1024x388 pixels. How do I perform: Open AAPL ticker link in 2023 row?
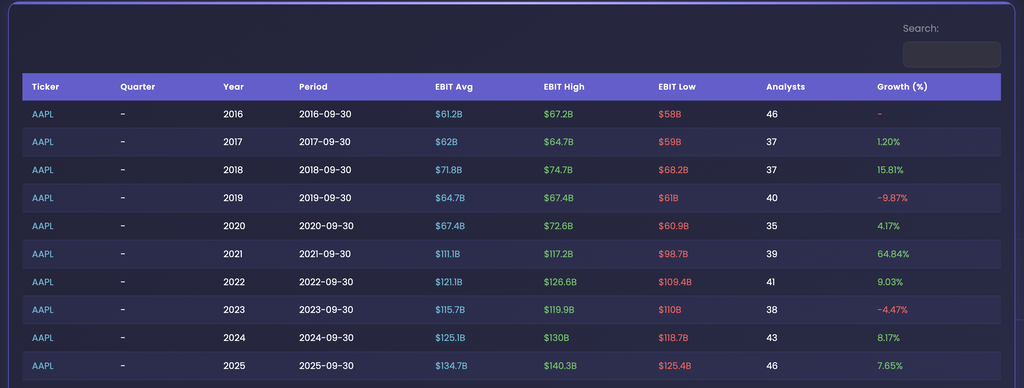(x=42, y=310)
